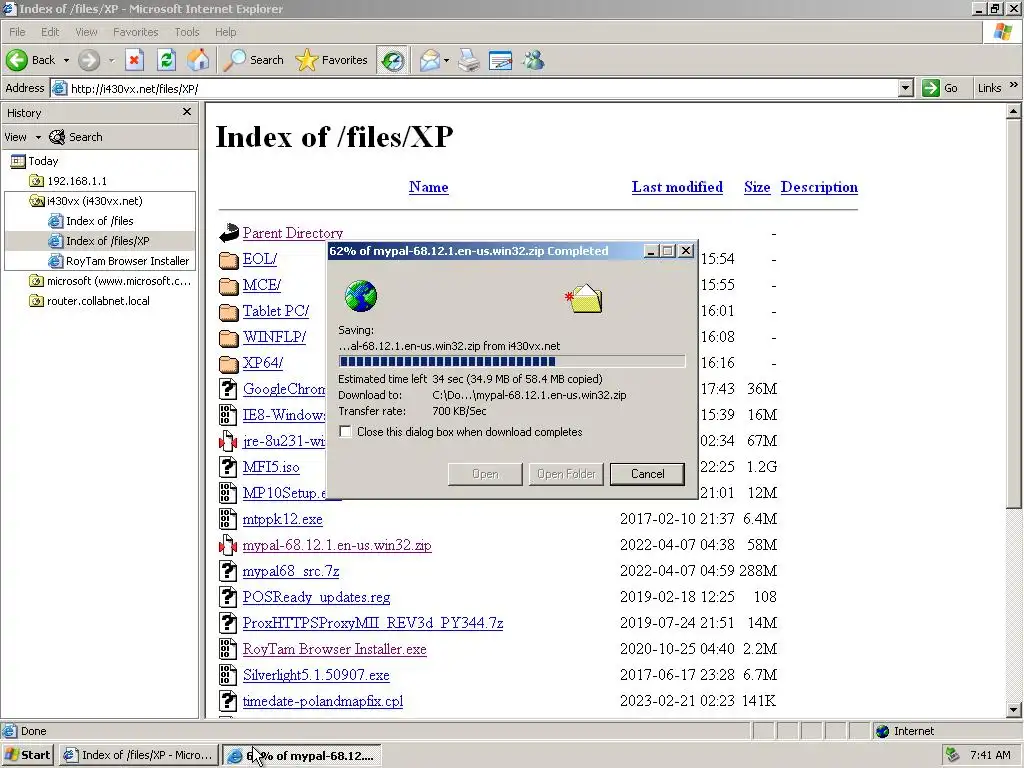1024x768 pixels.
Task: Expand the 192.168.1.1 history folder
Action: 69,181
